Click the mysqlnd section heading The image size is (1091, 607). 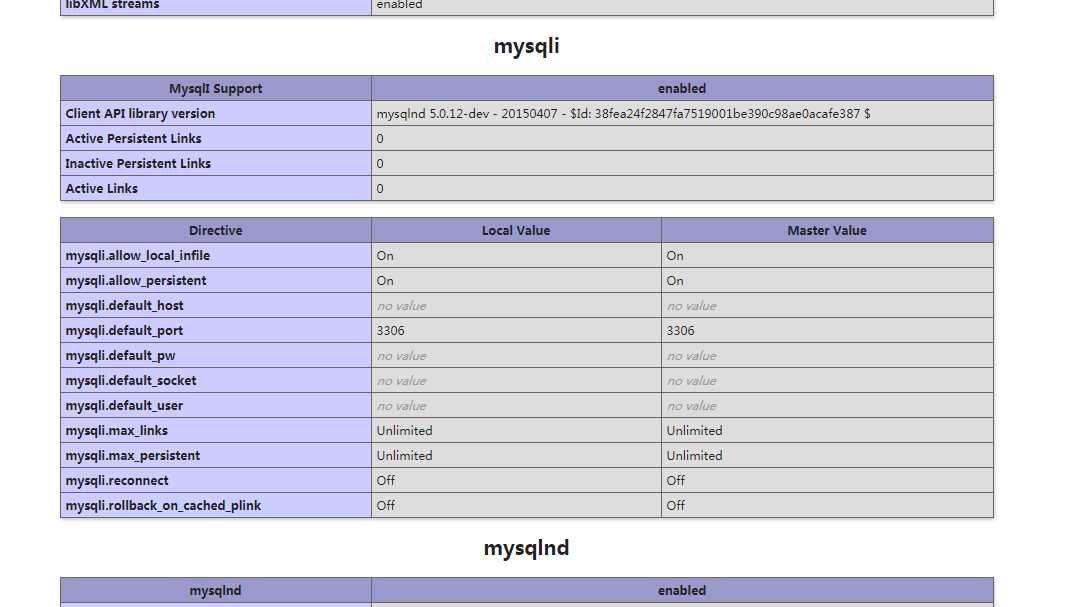pyautogui.click(x=526, y=548)
